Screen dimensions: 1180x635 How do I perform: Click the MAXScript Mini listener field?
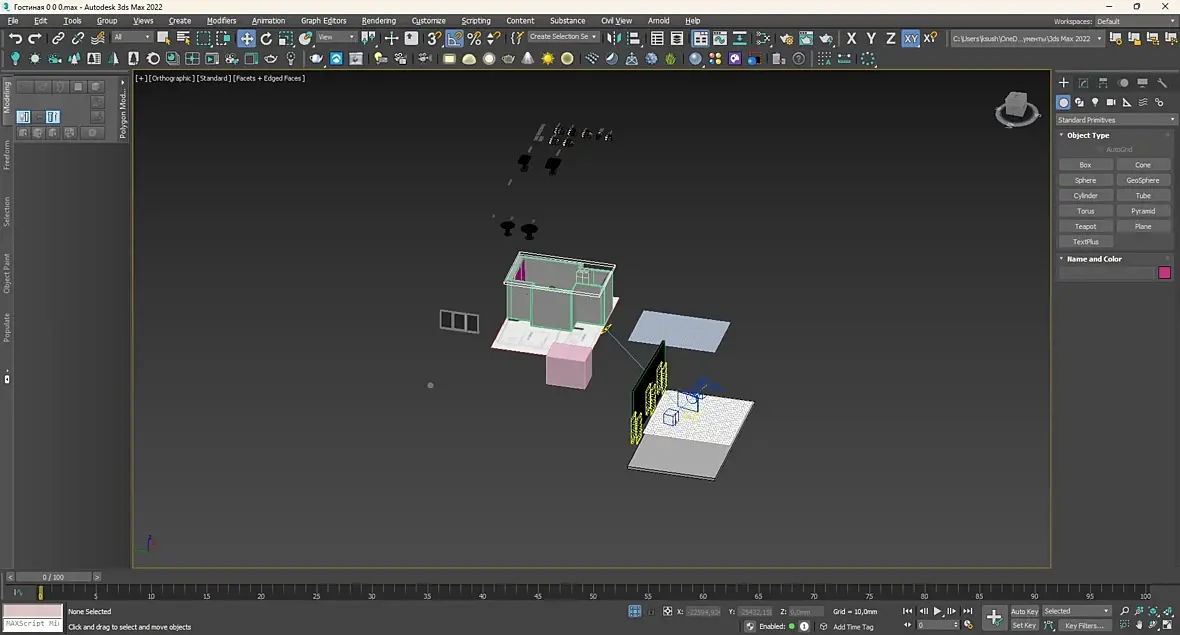tap(31, 623)
